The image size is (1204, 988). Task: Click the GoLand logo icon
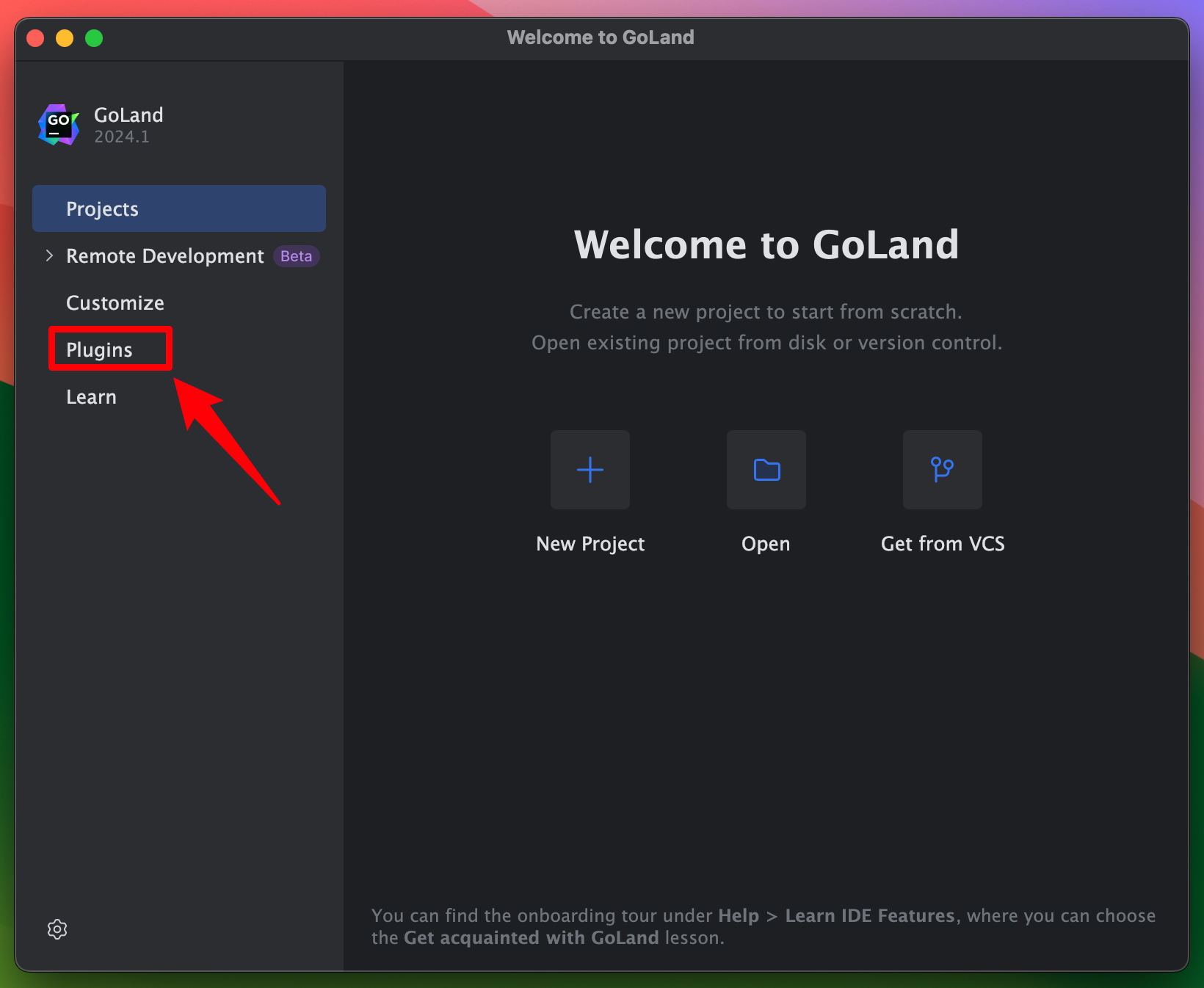[x=59, y=124]
